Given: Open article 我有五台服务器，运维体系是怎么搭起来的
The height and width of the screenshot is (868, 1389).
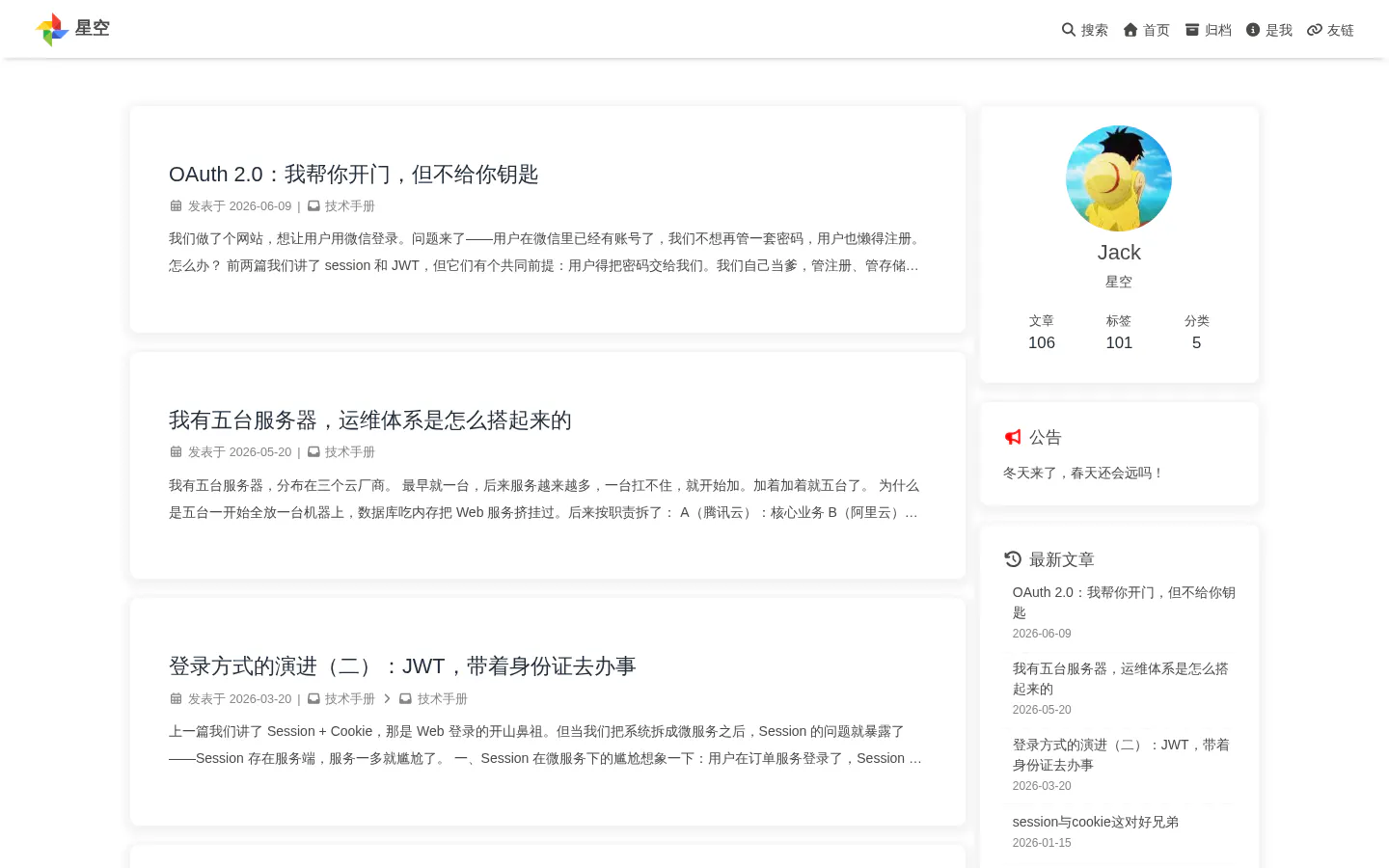Looking at the screenshot, I should click(370, 420).
